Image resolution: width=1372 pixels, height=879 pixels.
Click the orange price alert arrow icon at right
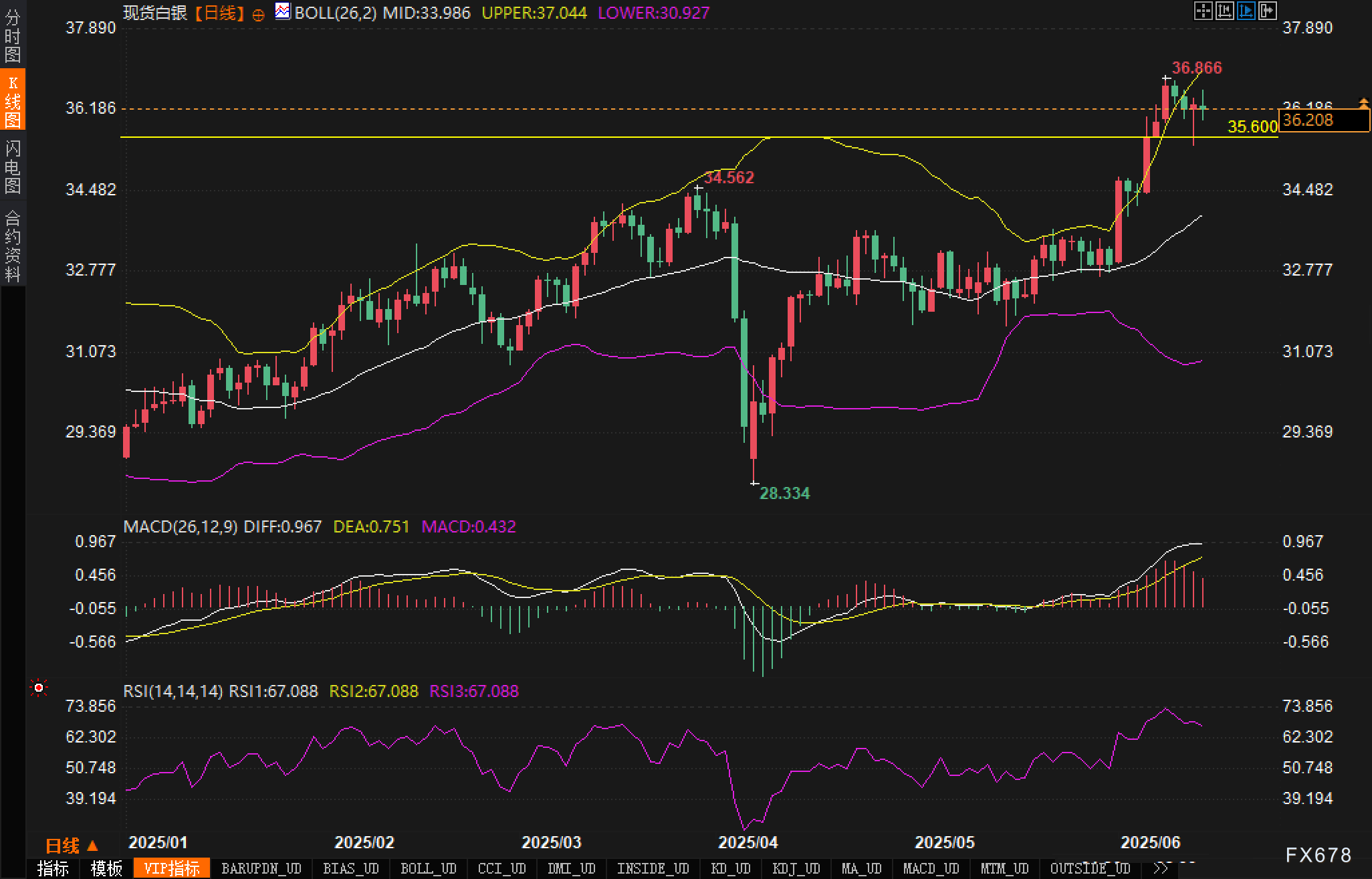point(1363,103)
